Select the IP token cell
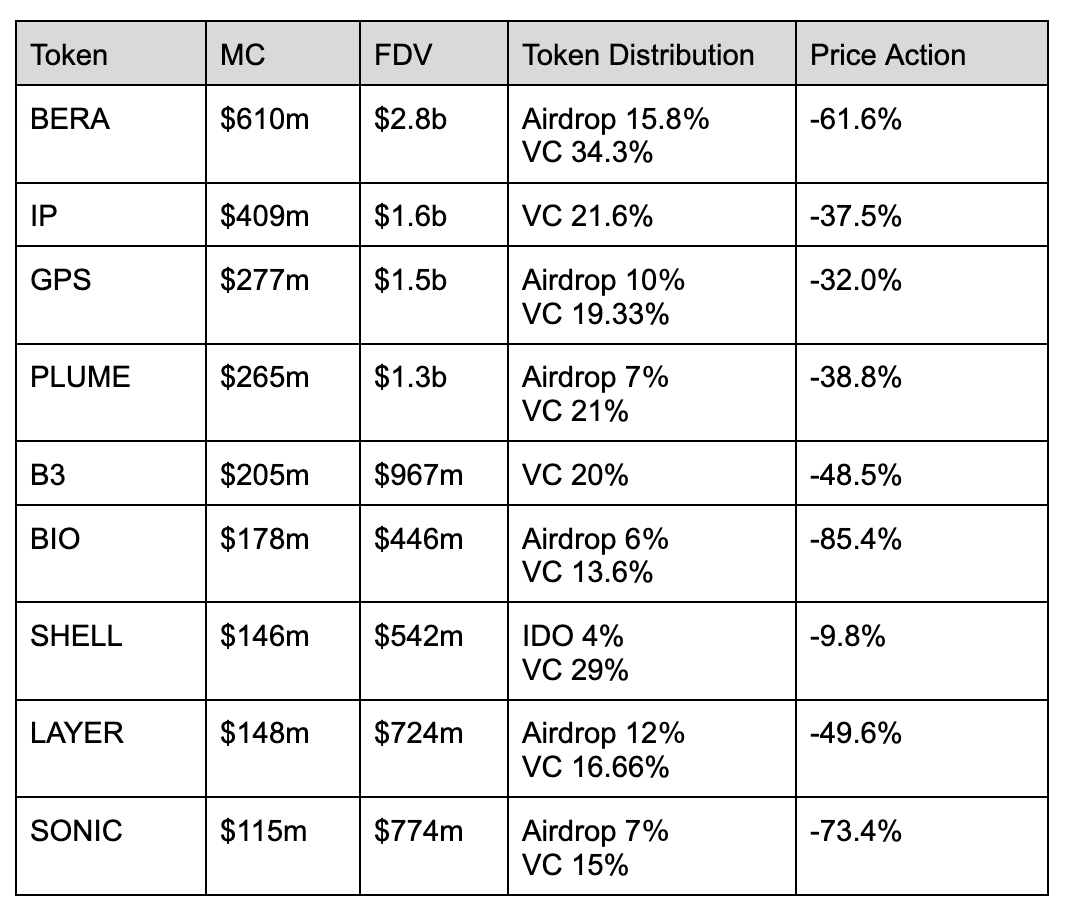1074x918 pixels. (x=46, y=215)
